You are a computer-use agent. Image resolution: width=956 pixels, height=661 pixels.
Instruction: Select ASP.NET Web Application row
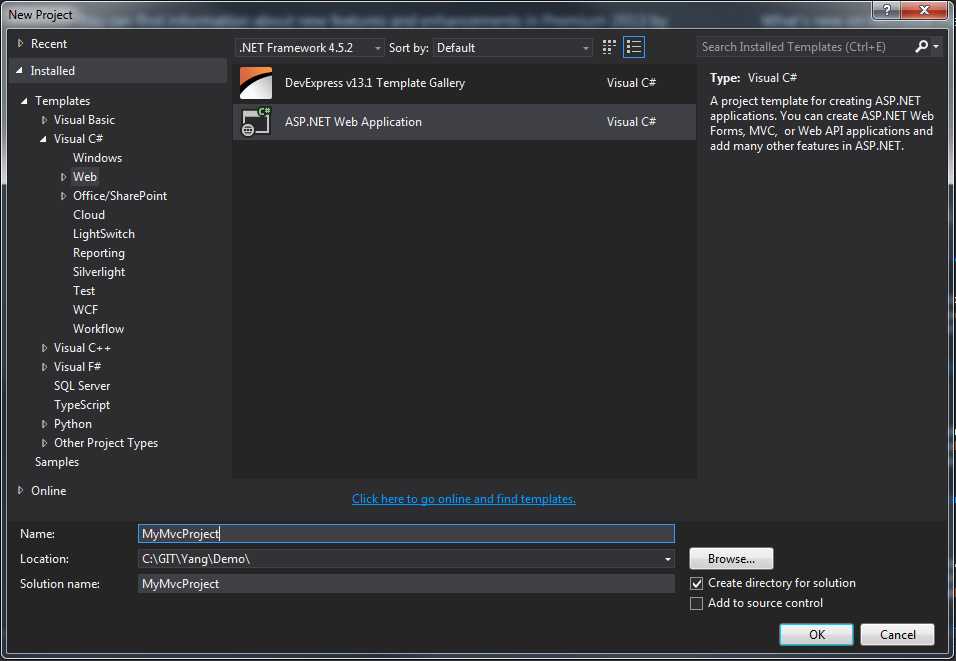(464, 121)
